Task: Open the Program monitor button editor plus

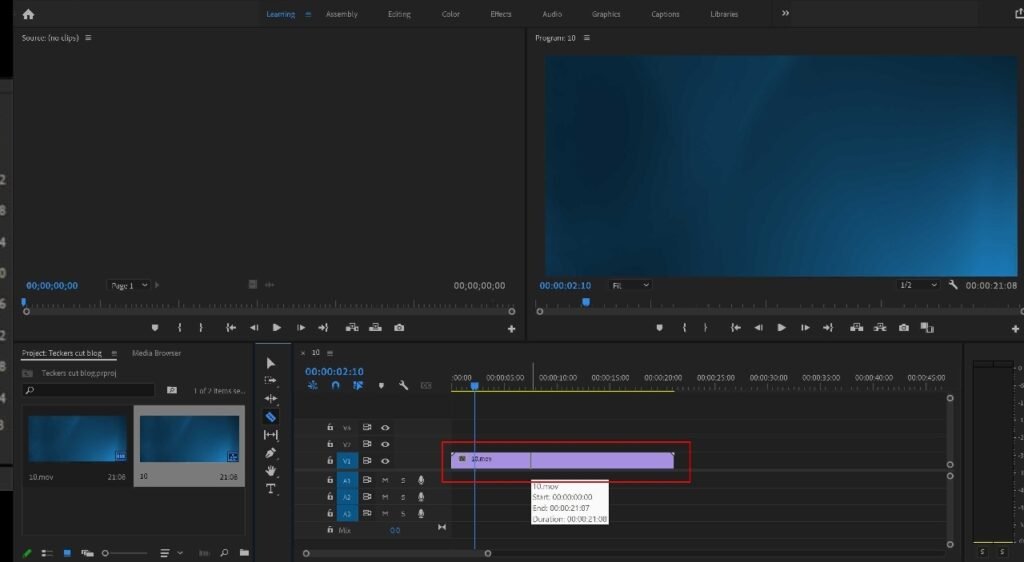Action: coord(1017,328)
